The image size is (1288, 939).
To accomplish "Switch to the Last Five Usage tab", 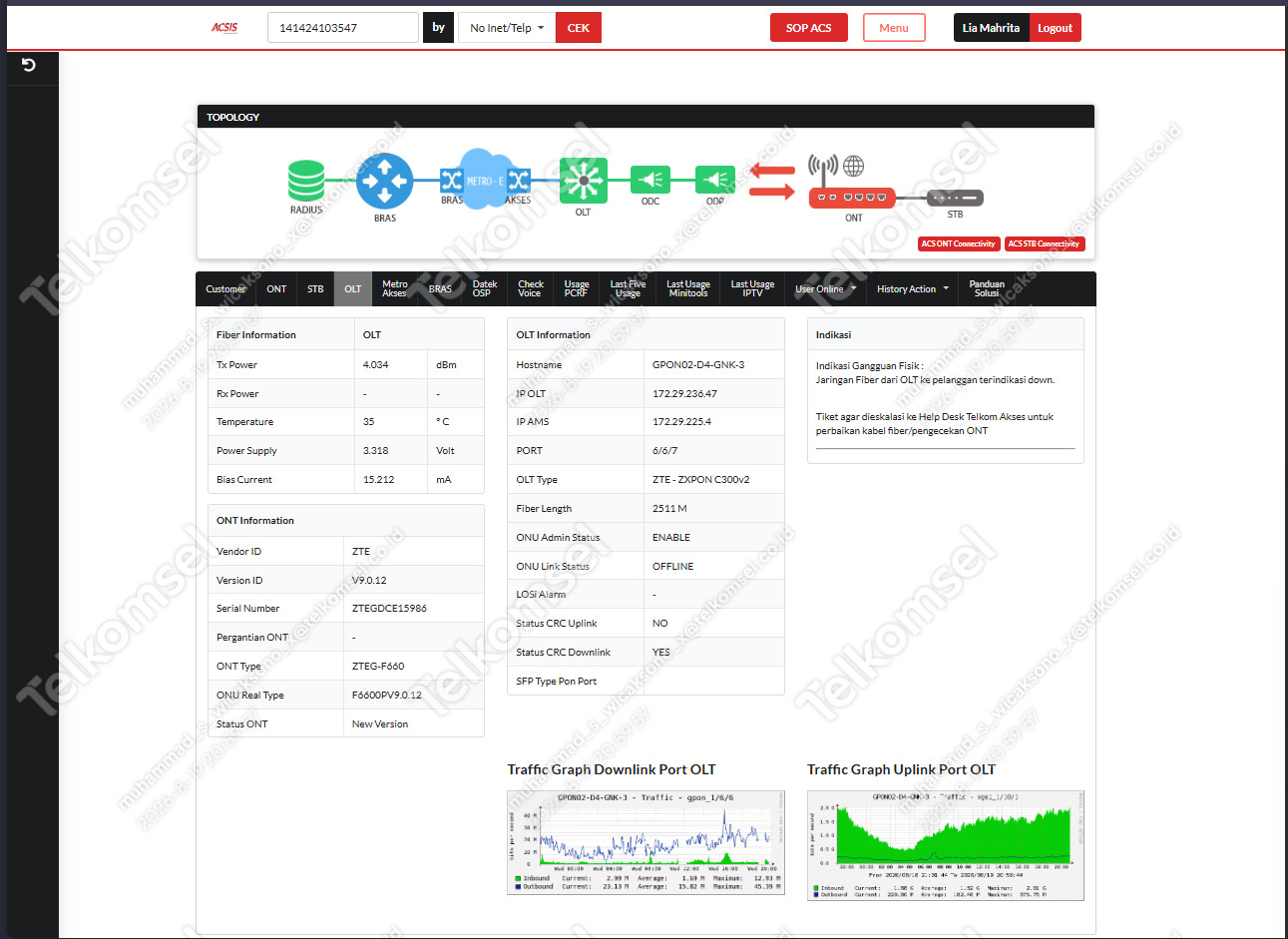I will coord(628,289).
